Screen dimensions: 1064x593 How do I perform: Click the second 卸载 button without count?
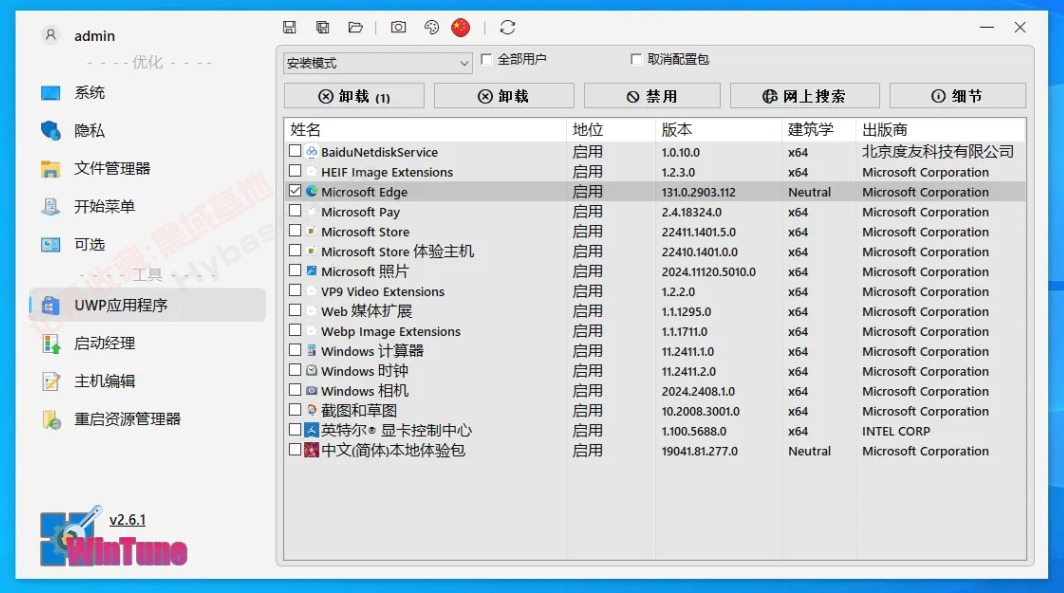tap(504, 96)
